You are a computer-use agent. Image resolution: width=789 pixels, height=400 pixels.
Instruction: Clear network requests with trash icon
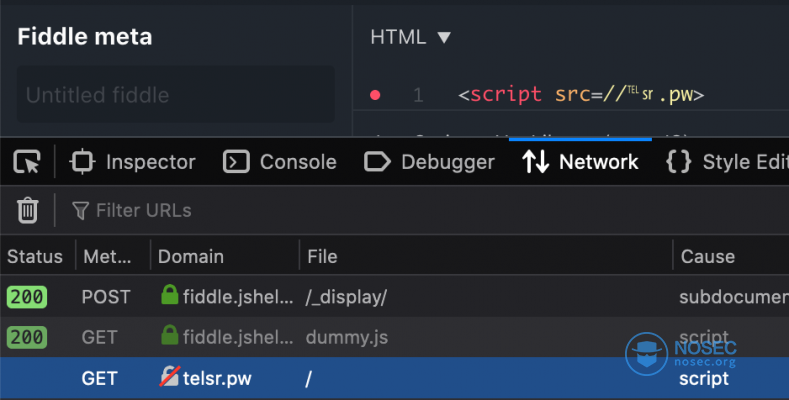pos(28,210)
